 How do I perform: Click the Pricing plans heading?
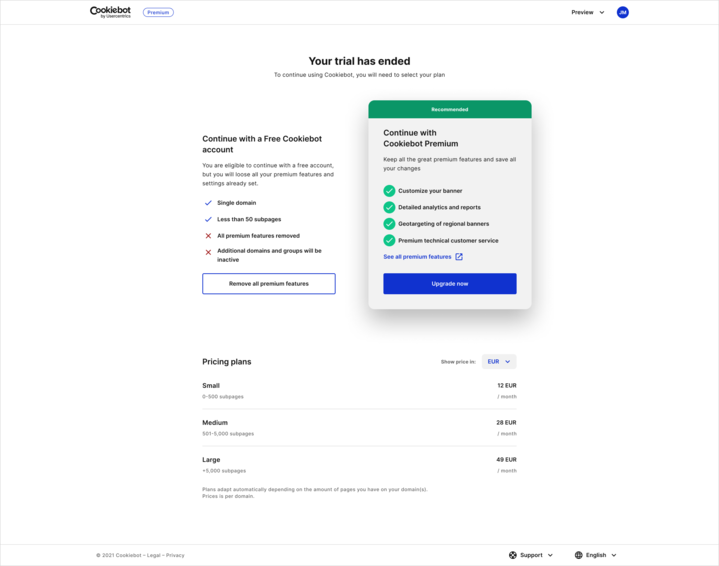point(227,361)
